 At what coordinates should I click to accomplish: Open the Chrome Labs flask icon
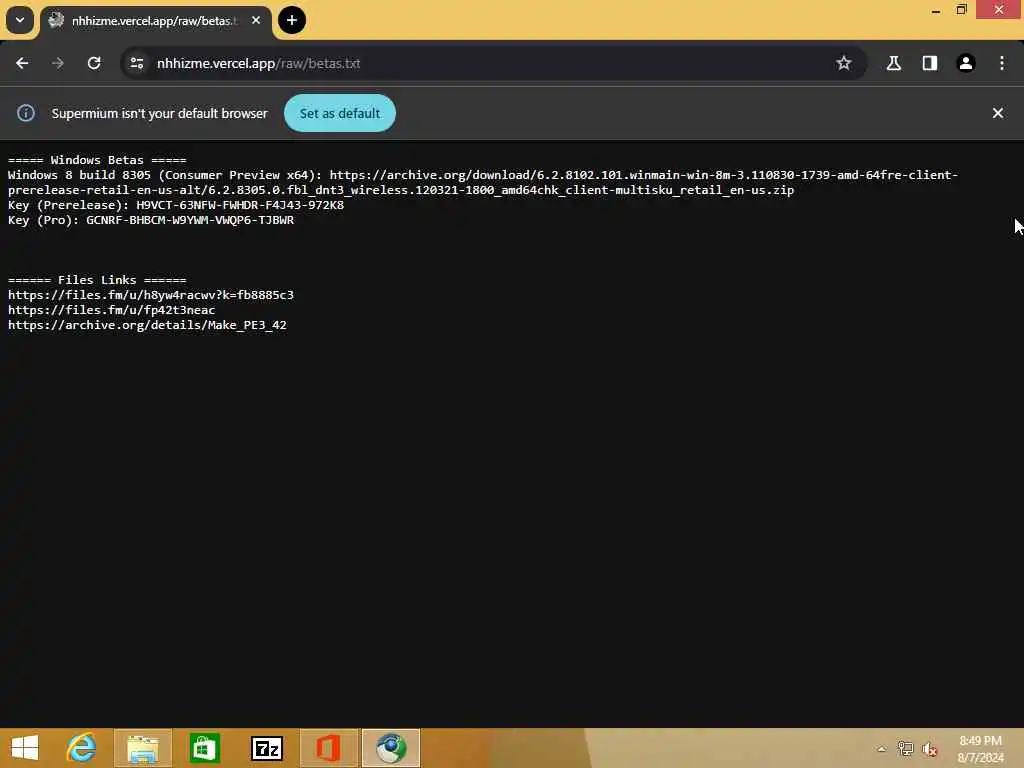coord(894,63)
